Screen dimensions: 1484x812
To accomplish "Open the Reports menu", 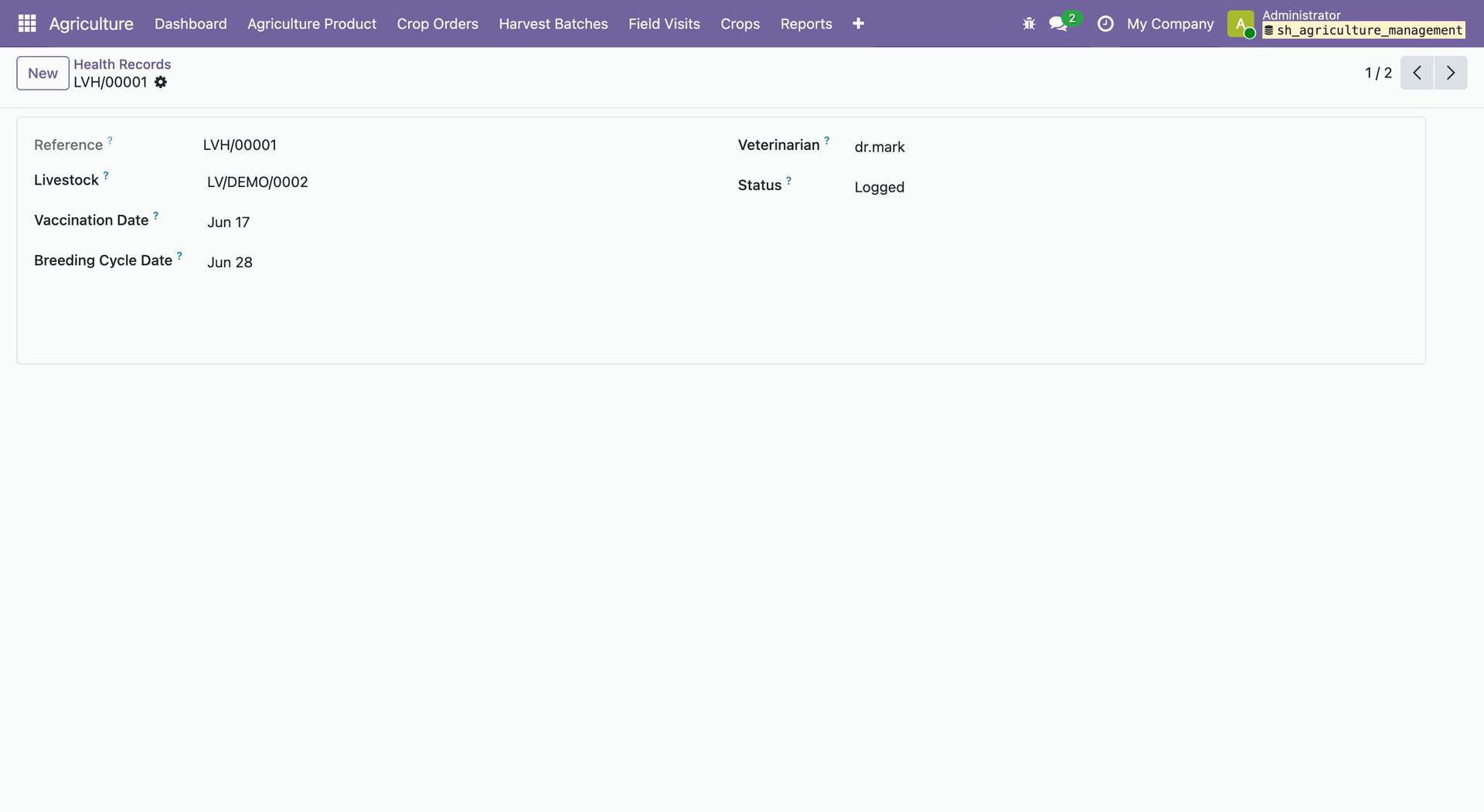I will point(806,24).
